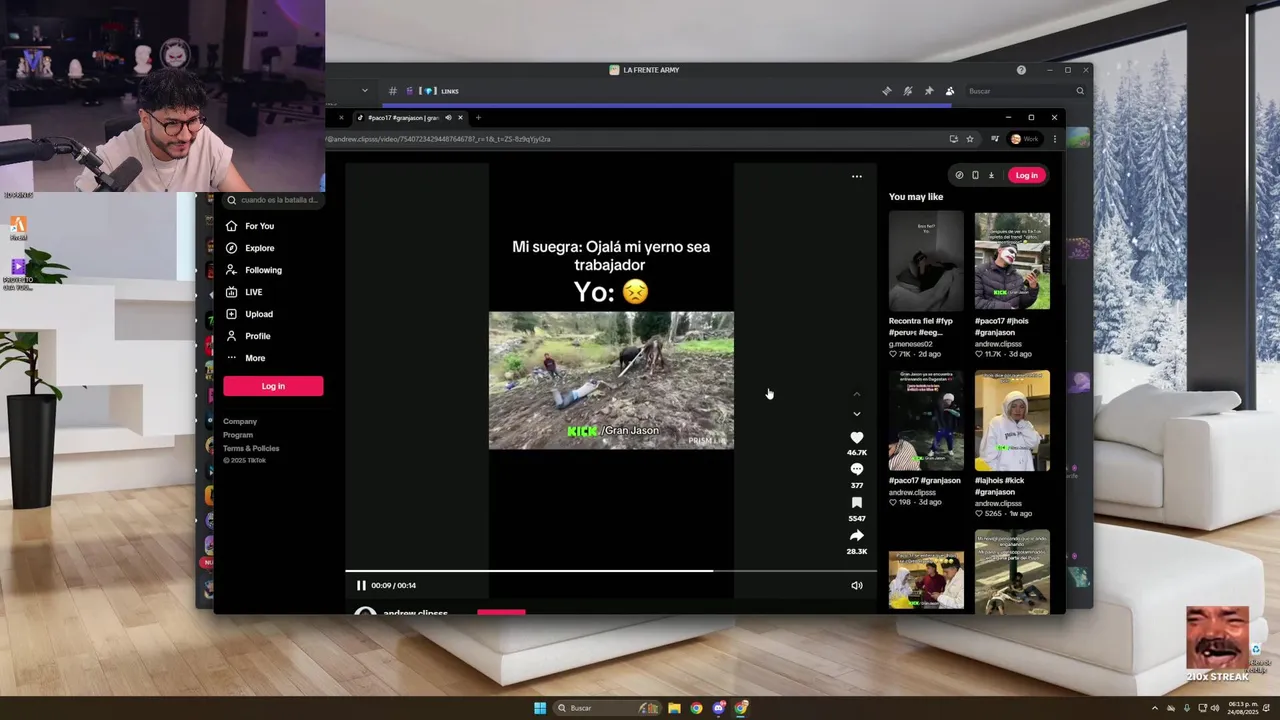Click the download app icon near Log in
The image size is (1280, 720).
point(991,175)
